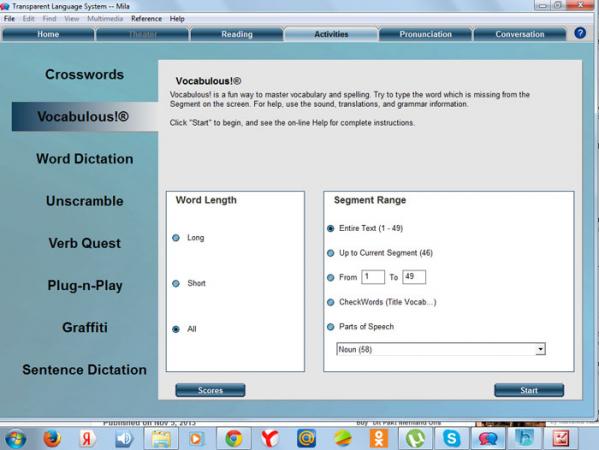Click the uTorrent taskbar icon
The height and width of the screenshot is (450, 599).
point(415,438)
